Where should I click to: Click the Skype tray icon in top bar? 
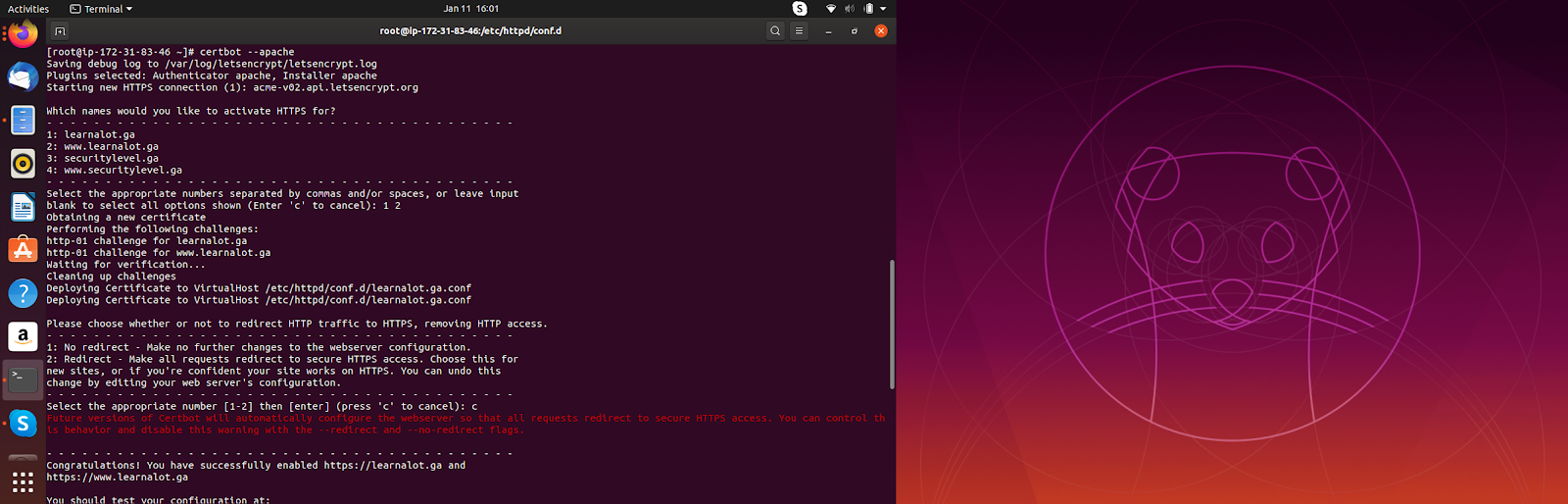click(x=800, y=9)
